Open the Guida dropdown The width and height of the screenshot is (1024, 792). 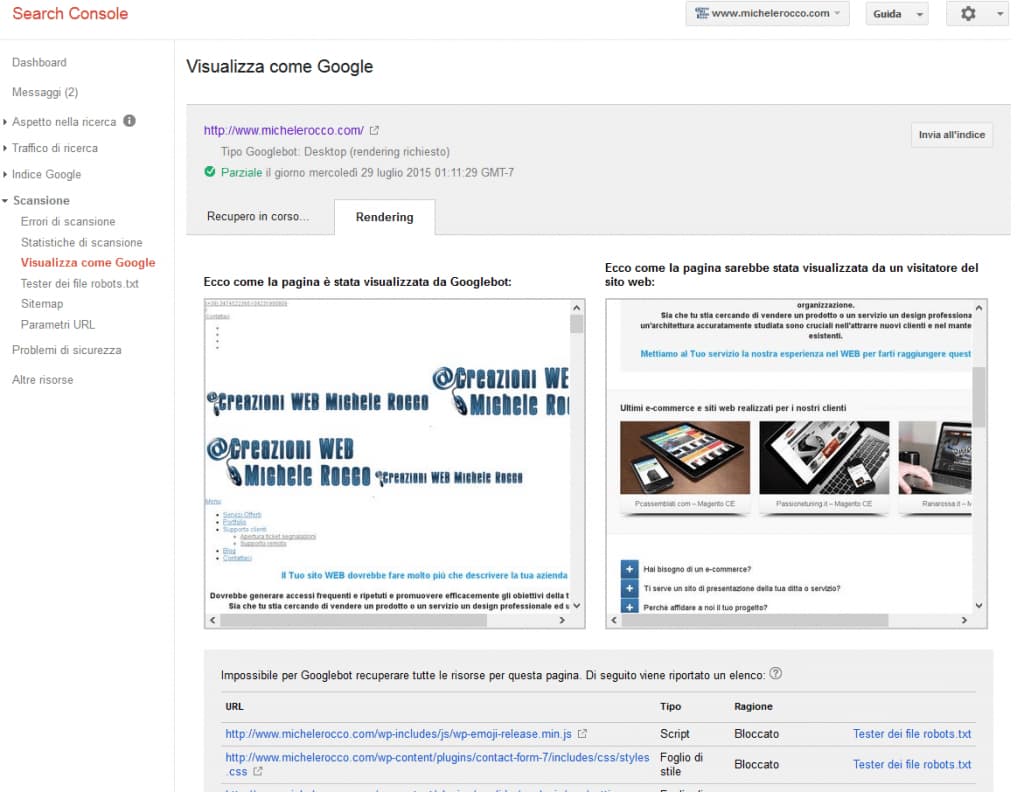tap(897, 14)
